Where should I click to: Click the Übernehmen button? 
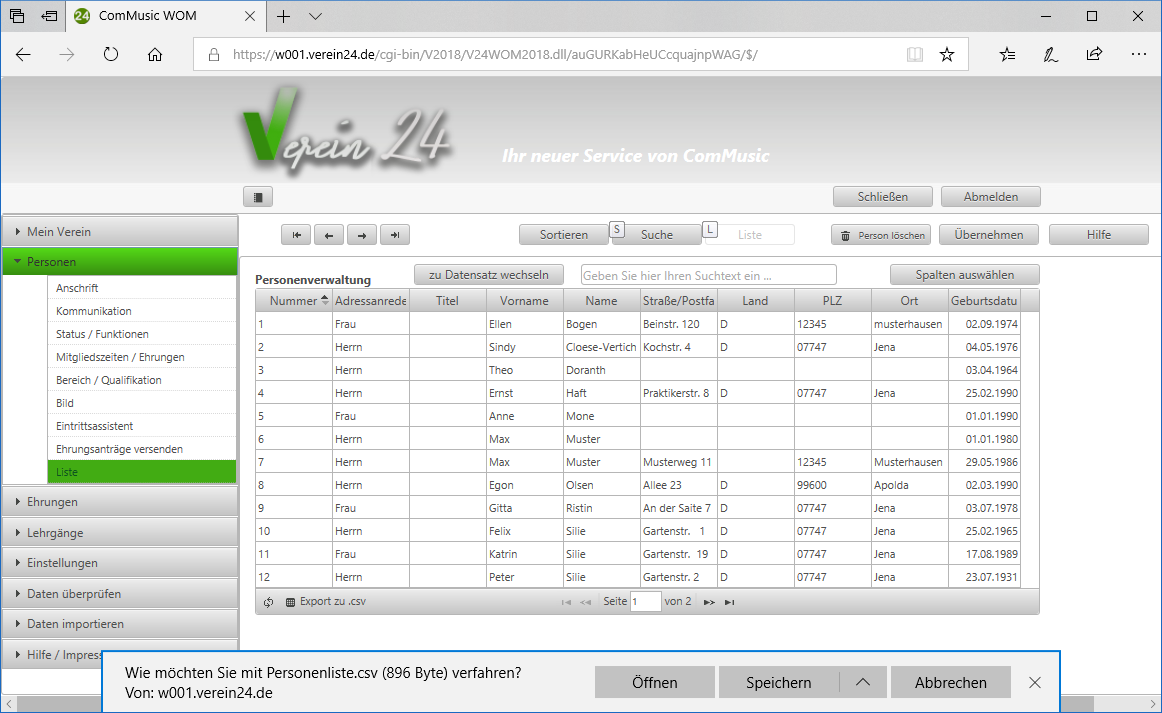(x=989, y=235)
